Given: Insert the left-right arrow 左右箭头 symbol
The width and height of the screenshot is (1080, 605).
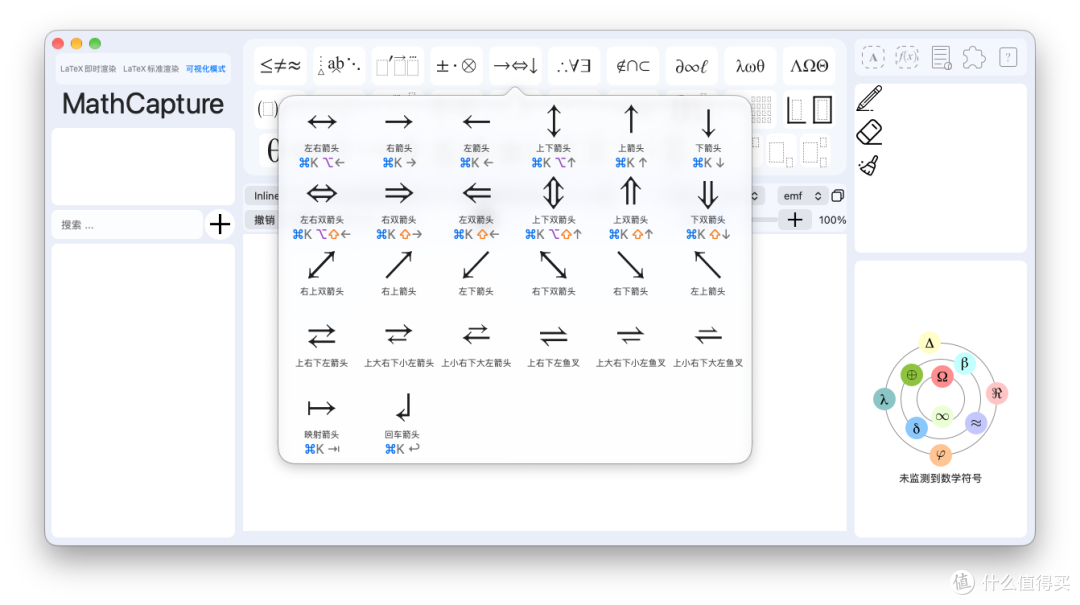Looking at the screenshot, I should click(322, 123).
